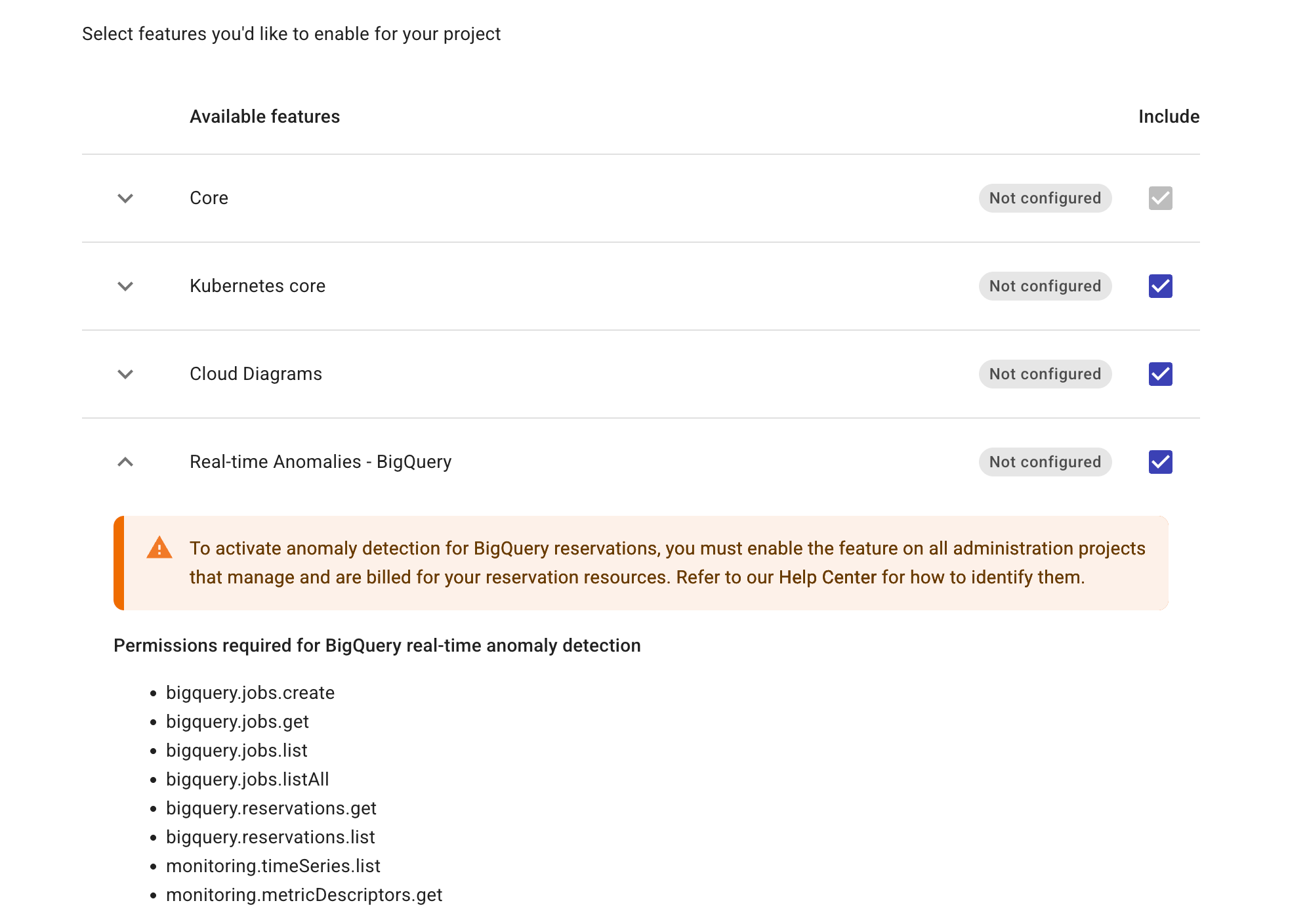
Task: Click Not configured beside Cloud Diagrams
Action: pos(1045,374)
